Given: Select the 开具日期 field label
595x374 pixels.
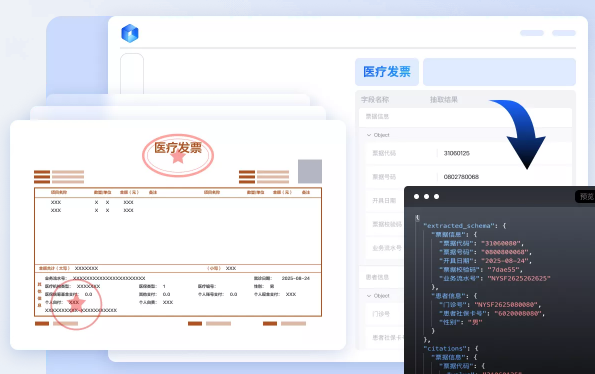Looking at the screenshot, I should 384,201.
